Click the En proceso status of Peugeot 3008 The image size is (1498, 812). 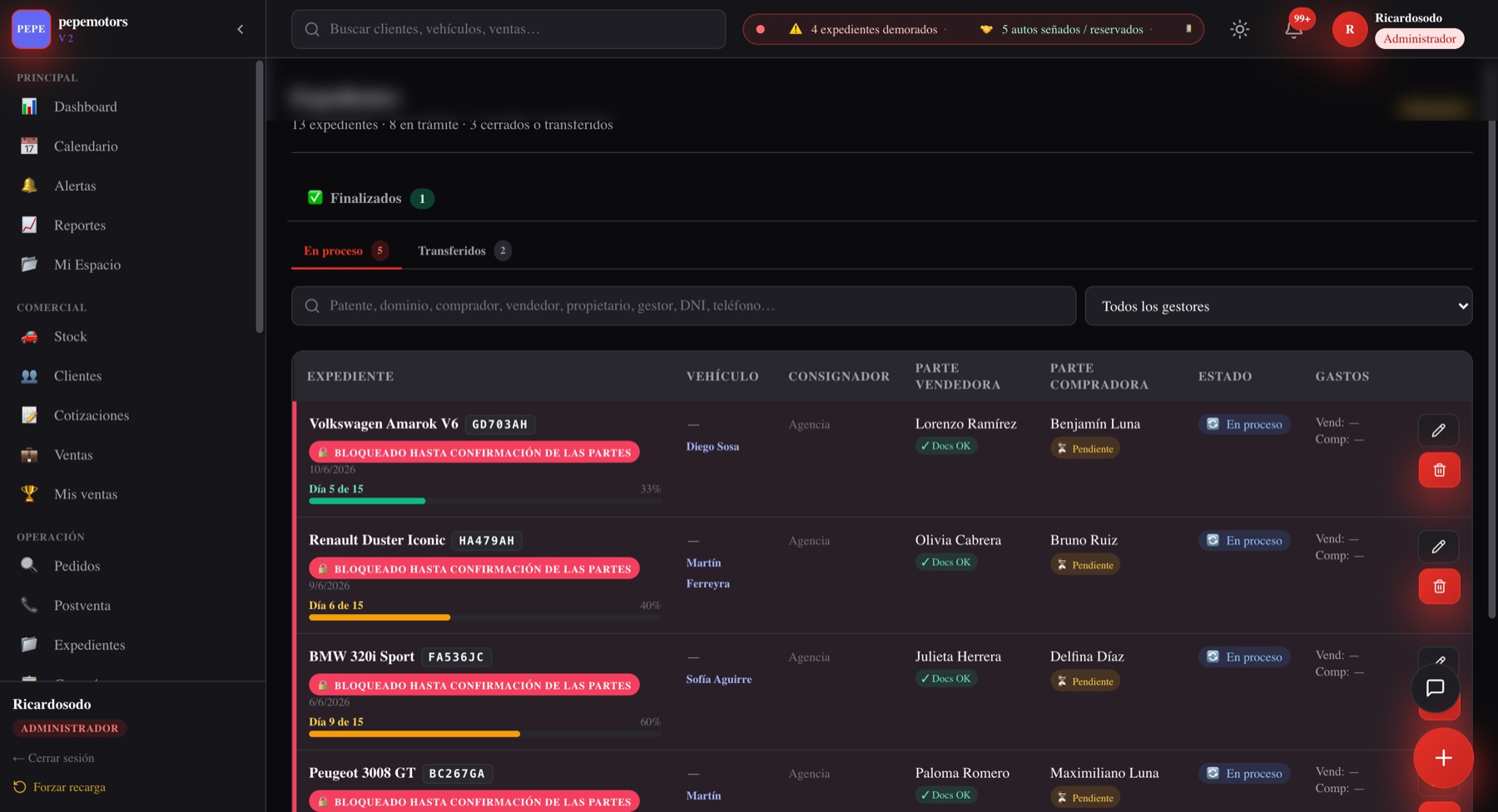pos(1244,774)
